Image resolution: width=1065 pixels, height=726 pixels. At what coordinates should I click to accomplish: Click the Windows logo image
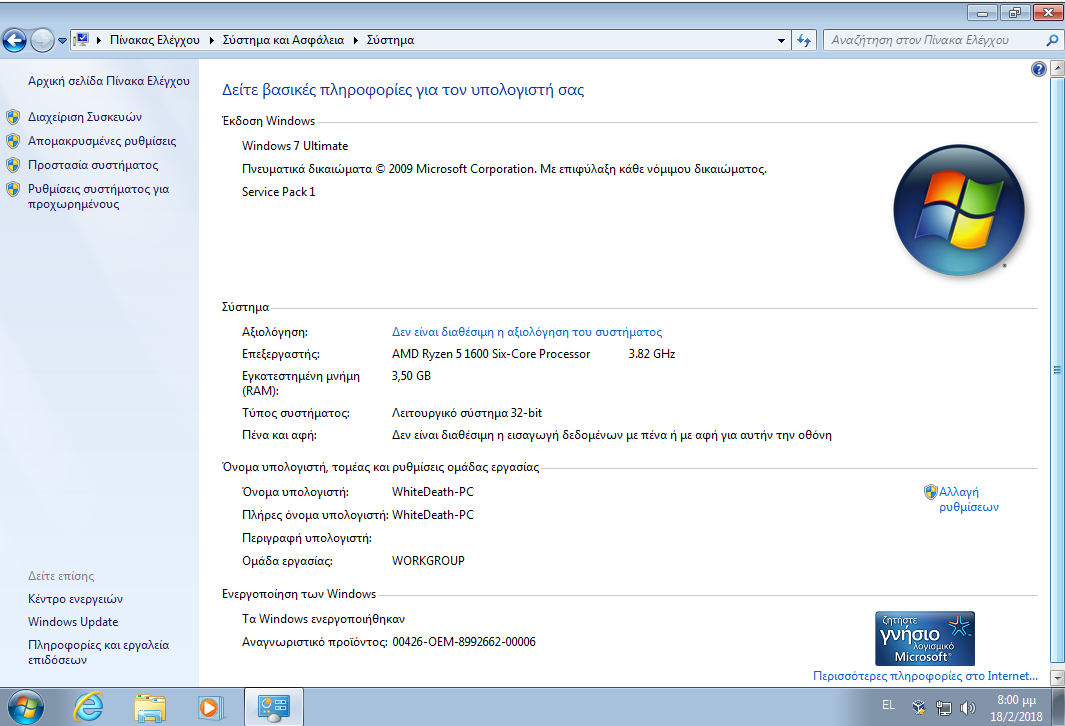[958, 210]
